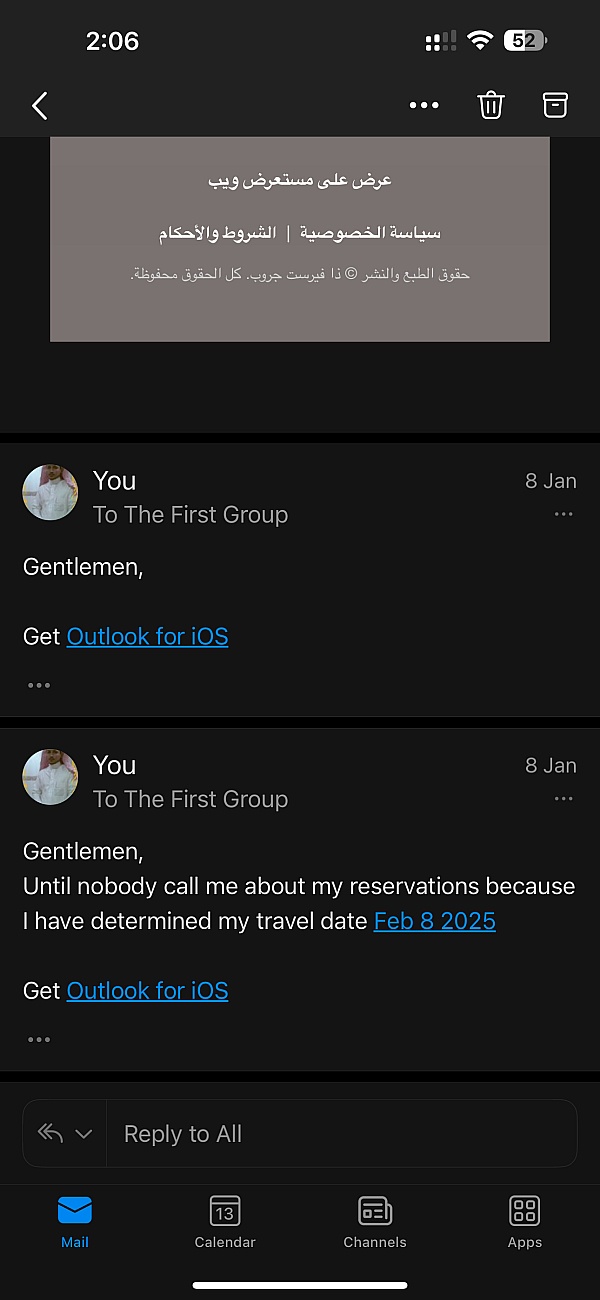This screenshot has width=600, height=1300.
Task: Select the Mail tab
Action: tap(75, 1221)
